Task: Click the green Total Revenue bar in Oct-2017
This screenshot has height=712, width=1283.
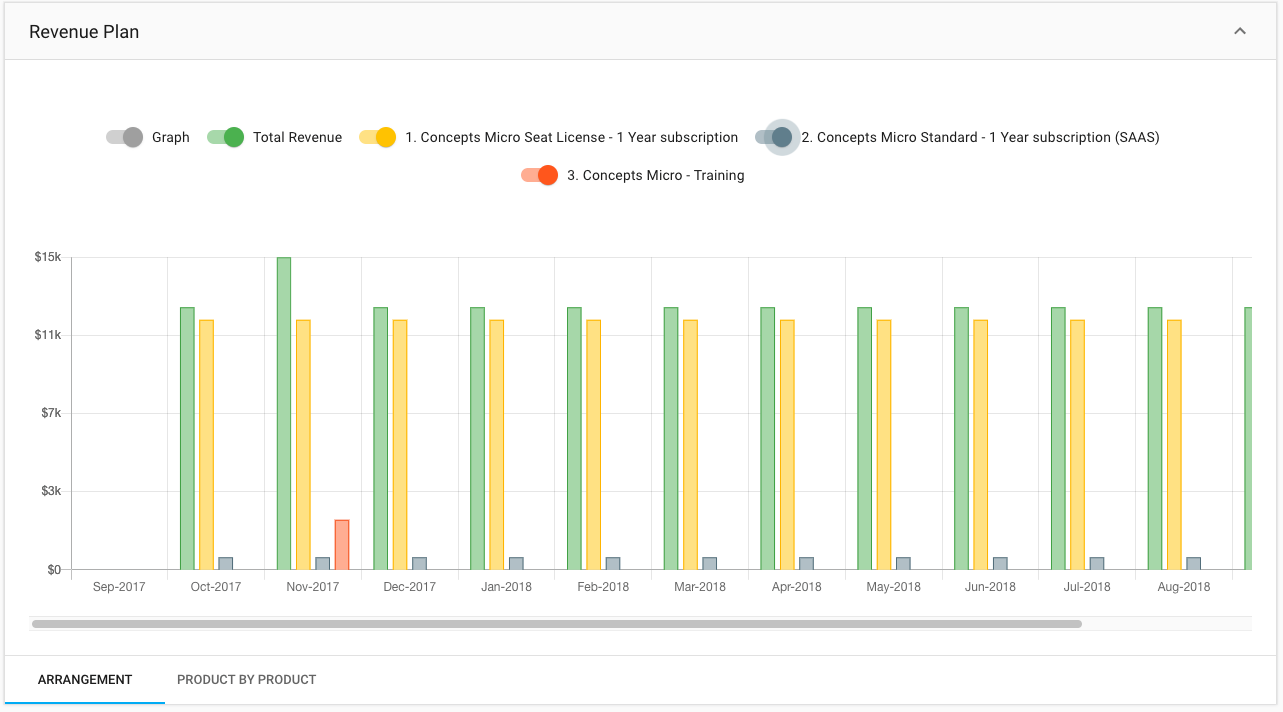Action: [187, 438]
